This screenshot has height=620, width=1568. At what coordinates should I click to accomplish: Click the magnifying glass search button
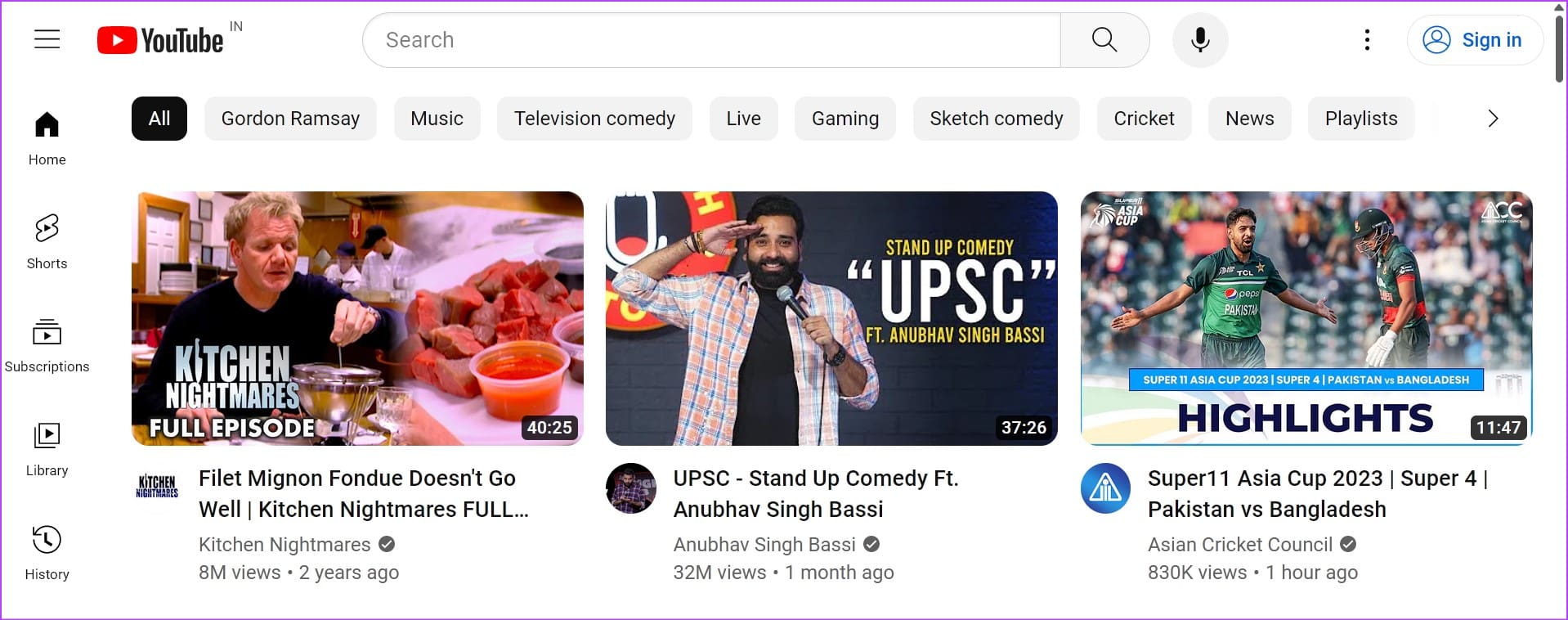1104,40
